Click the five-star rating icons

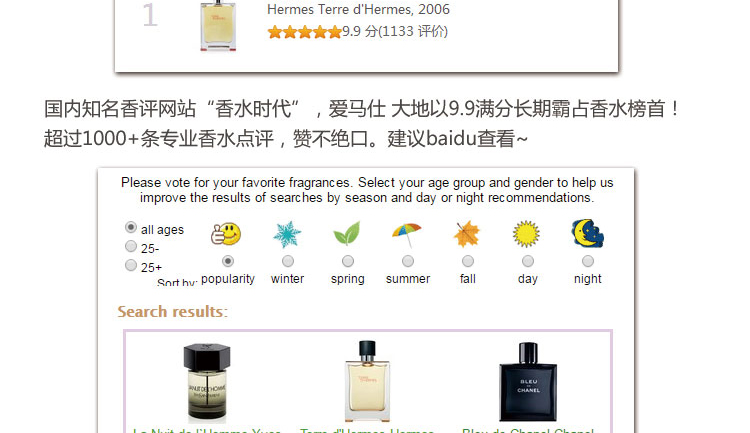tap(305, 32)
